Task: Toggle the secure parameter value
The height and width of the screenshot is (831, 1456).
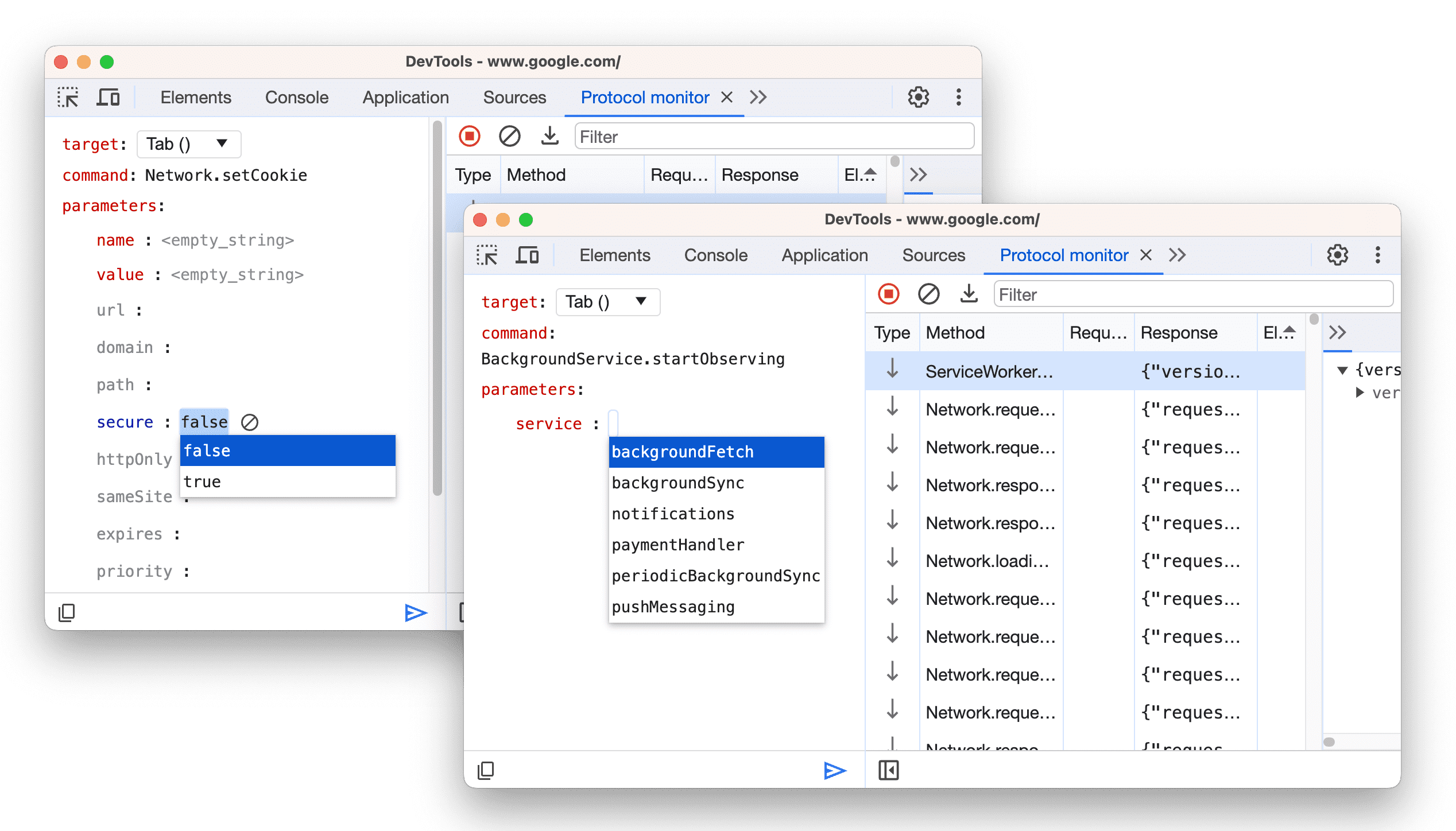Action: coord(200,481)
